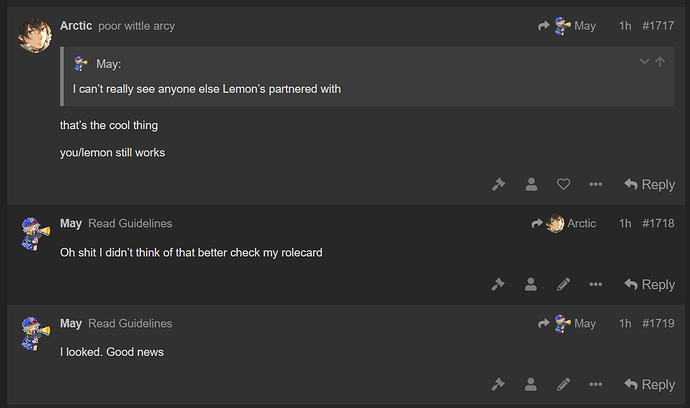Viewport: 690px width, 408px height.
Task: Edit post #1718 using the pencil icon
Action: pos(563,284)
